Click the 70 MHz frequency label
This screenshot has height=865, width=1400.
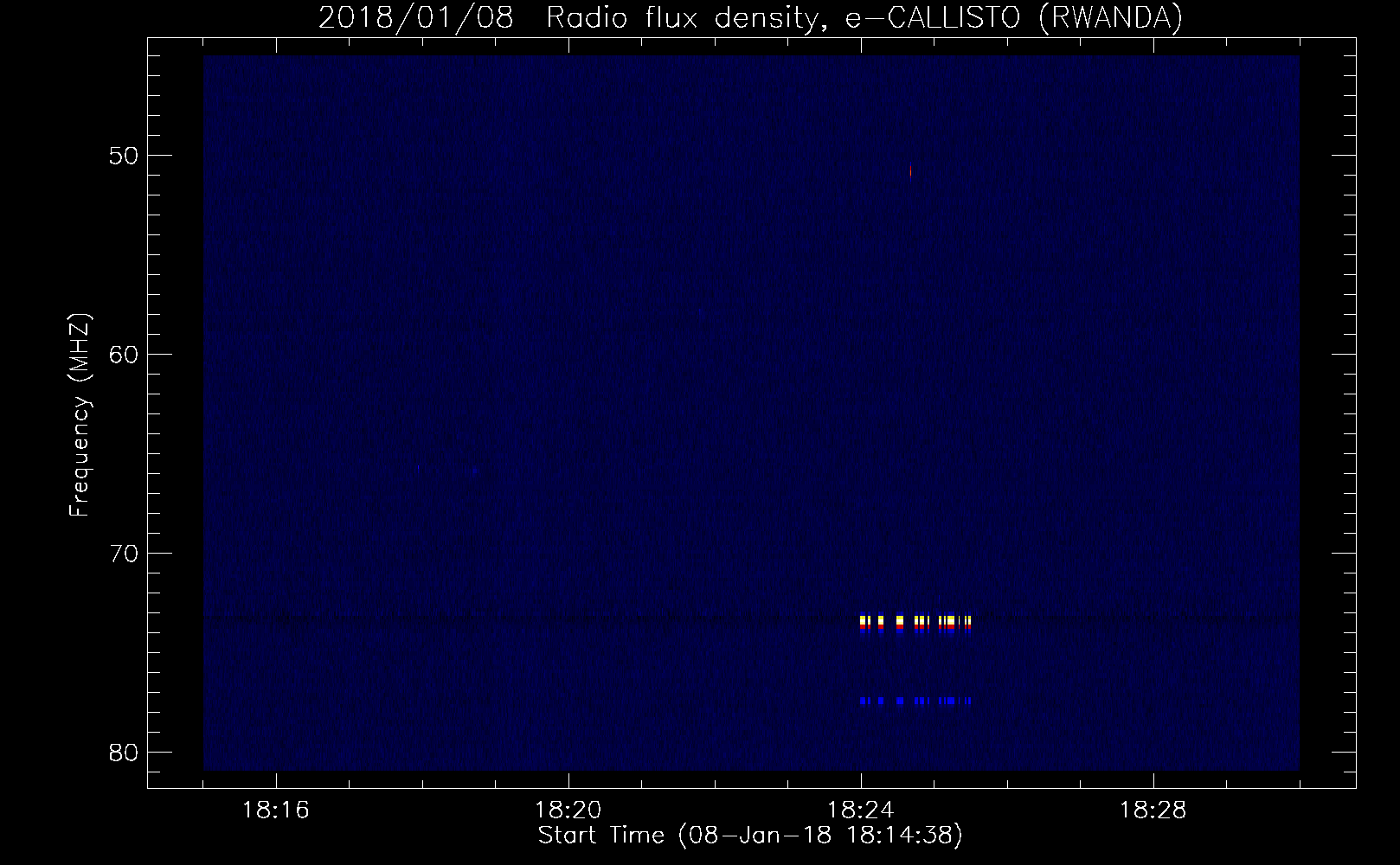coord(125,554)
